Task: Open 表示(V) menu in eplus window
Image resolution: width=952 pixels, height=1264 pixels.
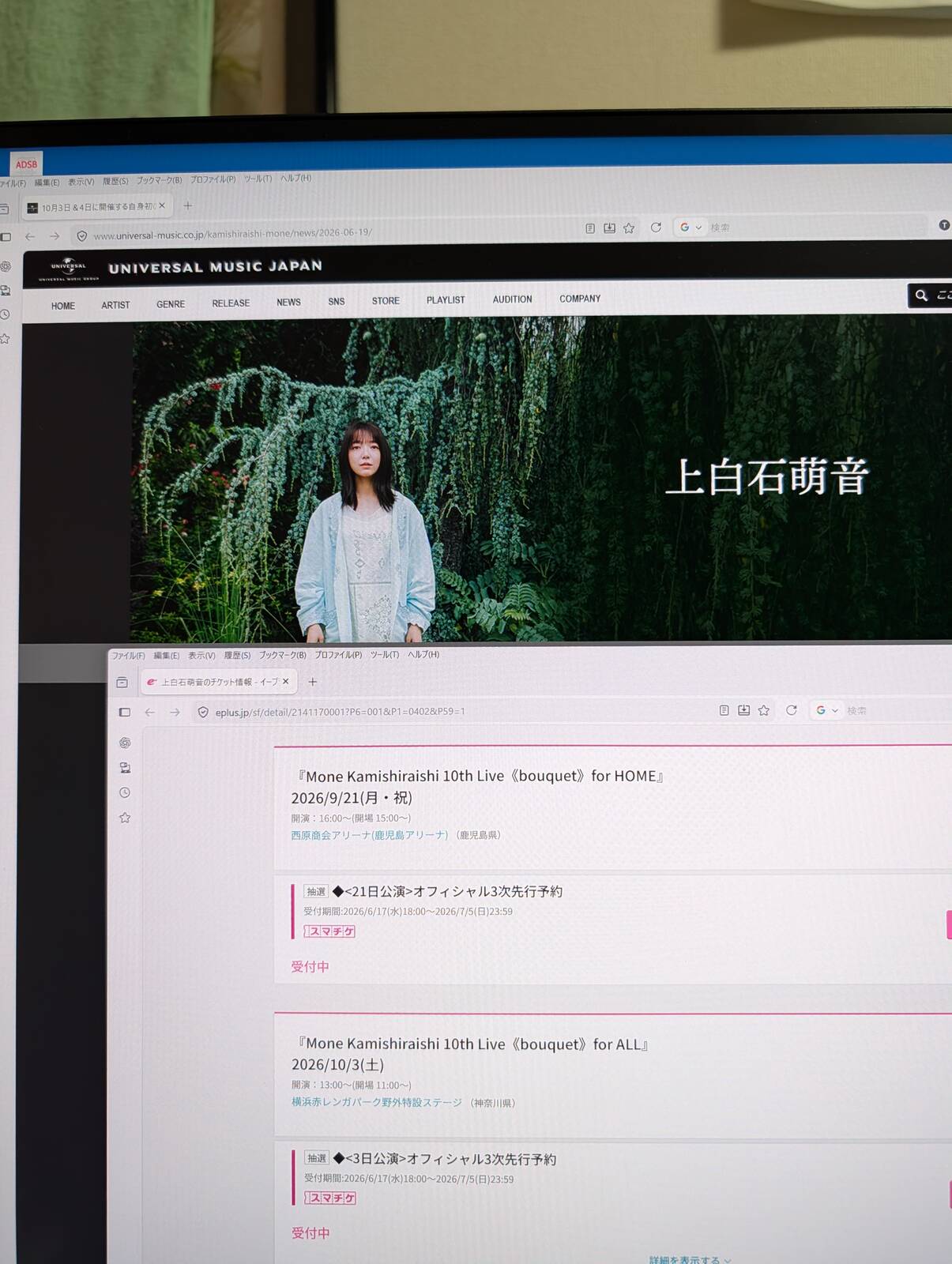Action: [x=201, y=656]
